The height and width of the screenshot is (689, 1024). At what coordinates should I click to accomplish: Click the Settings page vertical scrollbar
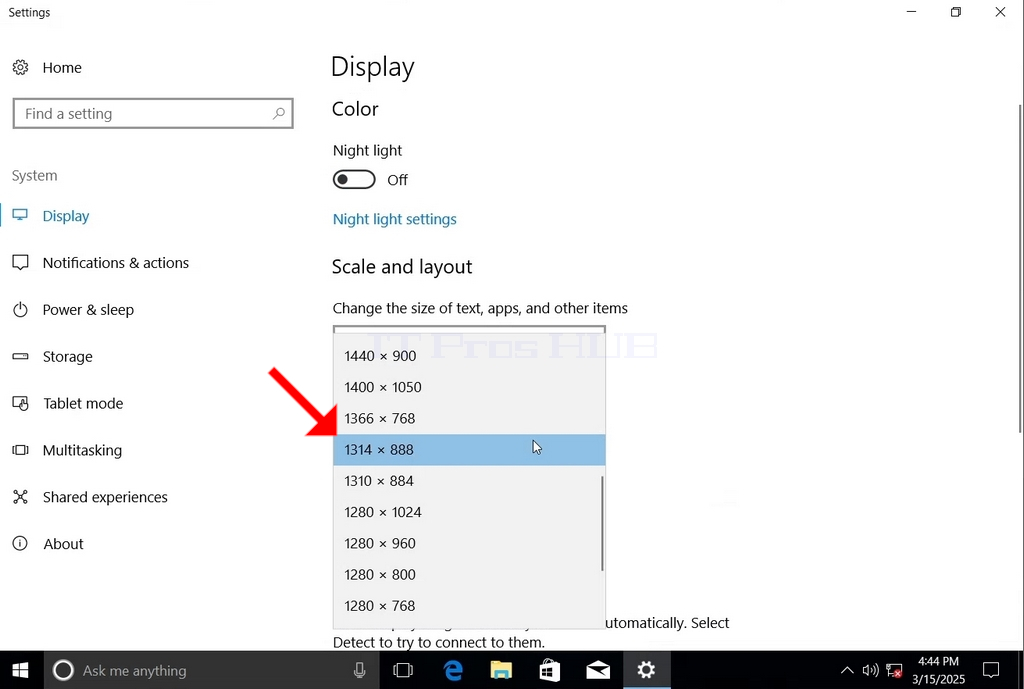click(x=1020, y=268)
